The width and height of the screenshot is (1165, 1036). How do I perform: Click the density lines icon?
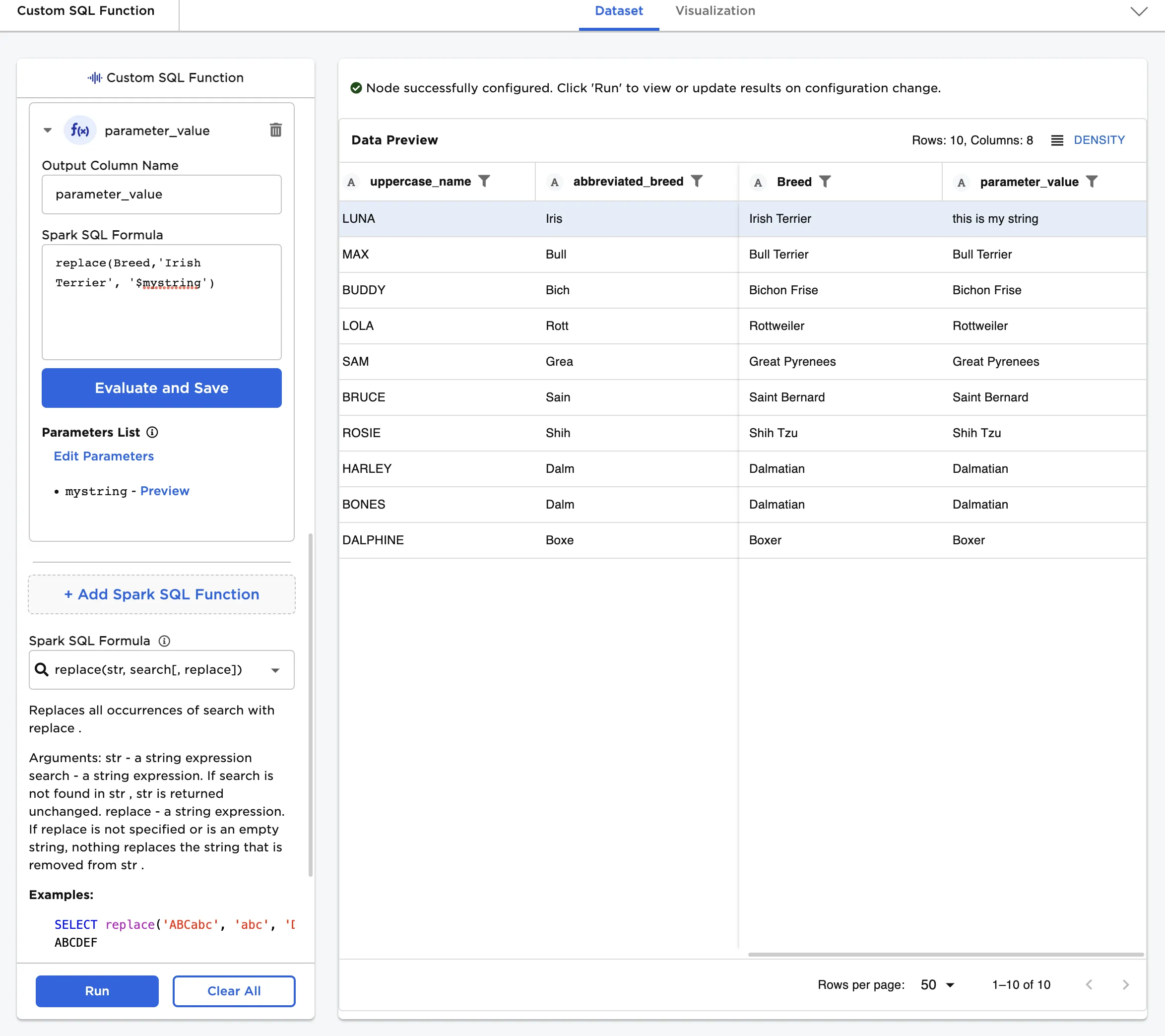1057,140
